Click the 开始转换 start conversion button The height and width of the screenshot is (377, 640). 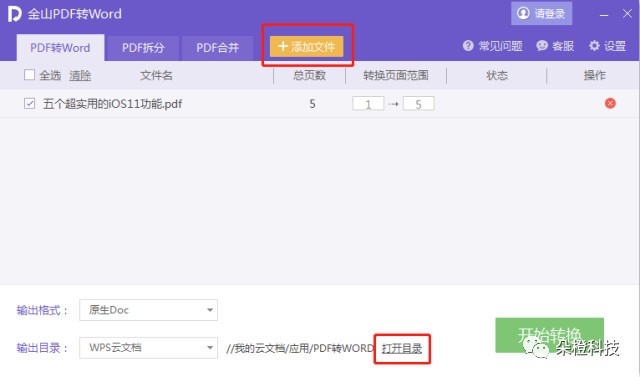click(x=549, y=335)
